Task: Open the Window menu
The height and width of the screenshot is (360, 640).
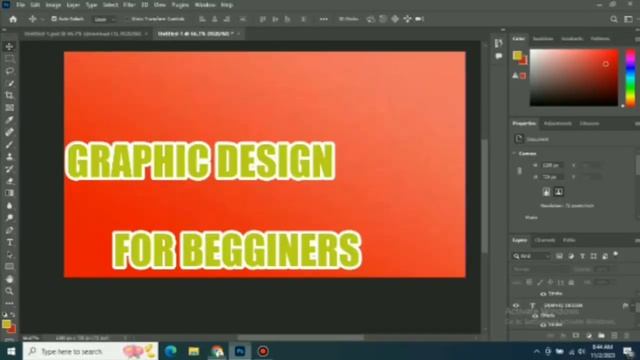Action: point(205,5)
